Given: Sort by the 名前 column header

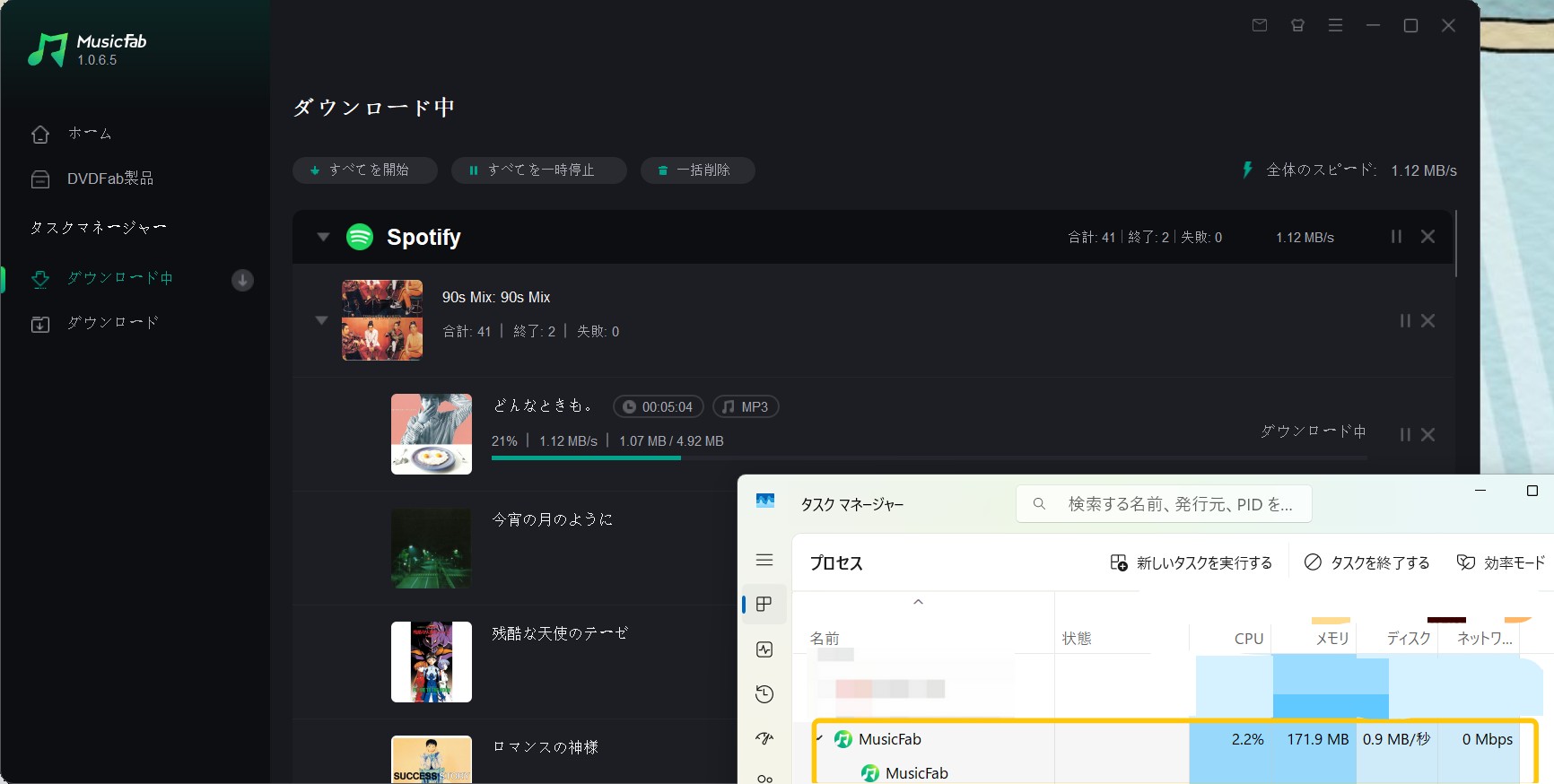Looking at the screenshot, I should point(825,639).
